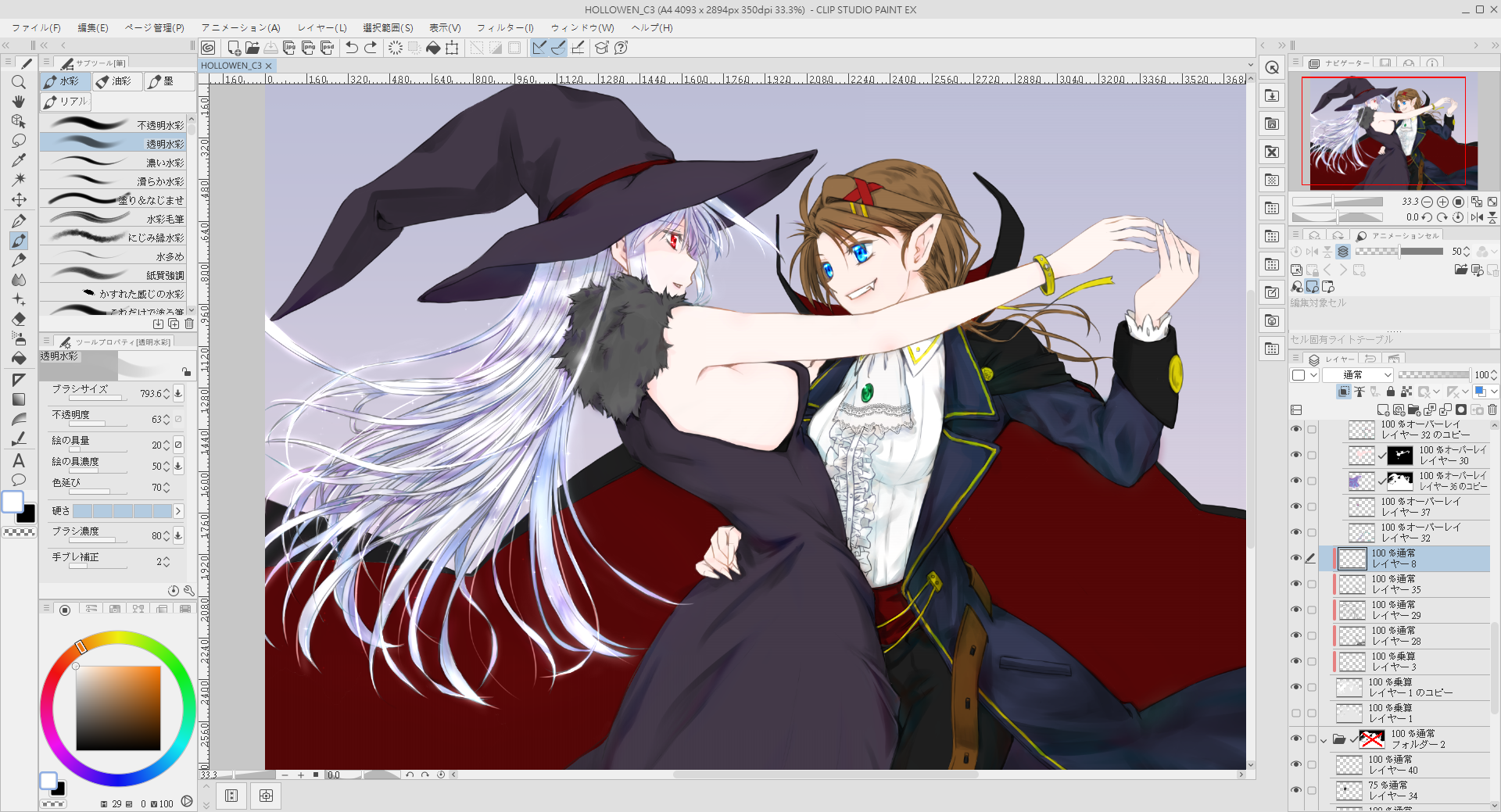1501x812 pixels.
Task: Hide layer レイヤー 29 visibility eye
Action: [1296, 610]
